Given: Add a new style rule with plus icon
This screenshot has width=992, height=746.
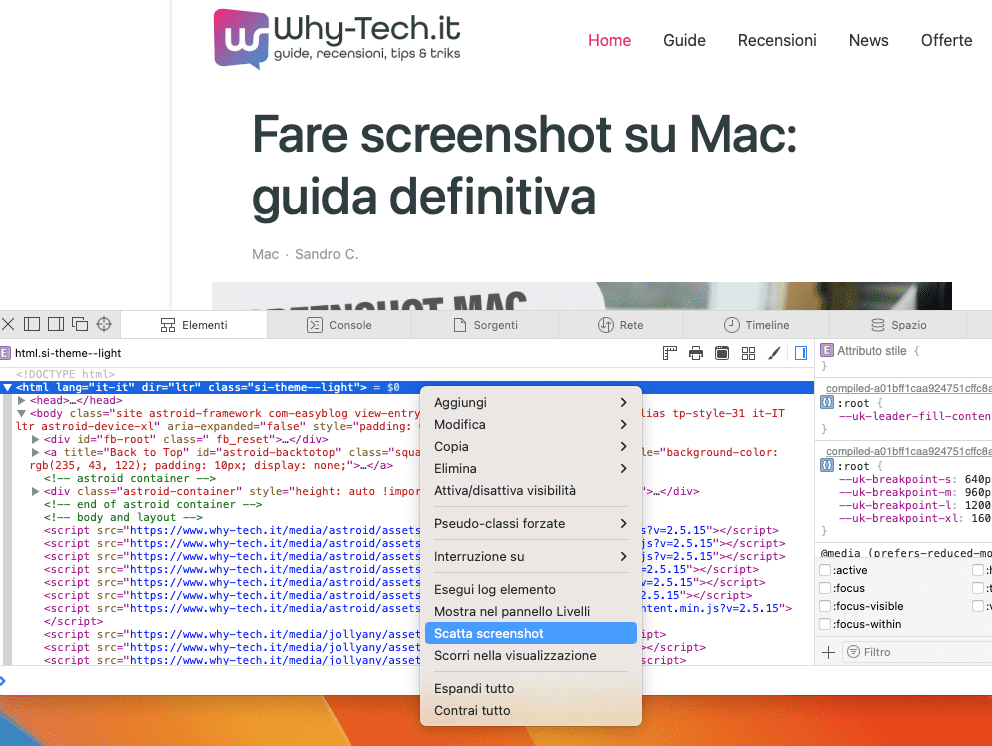Looking at the screenshot, I should [828, 652].
